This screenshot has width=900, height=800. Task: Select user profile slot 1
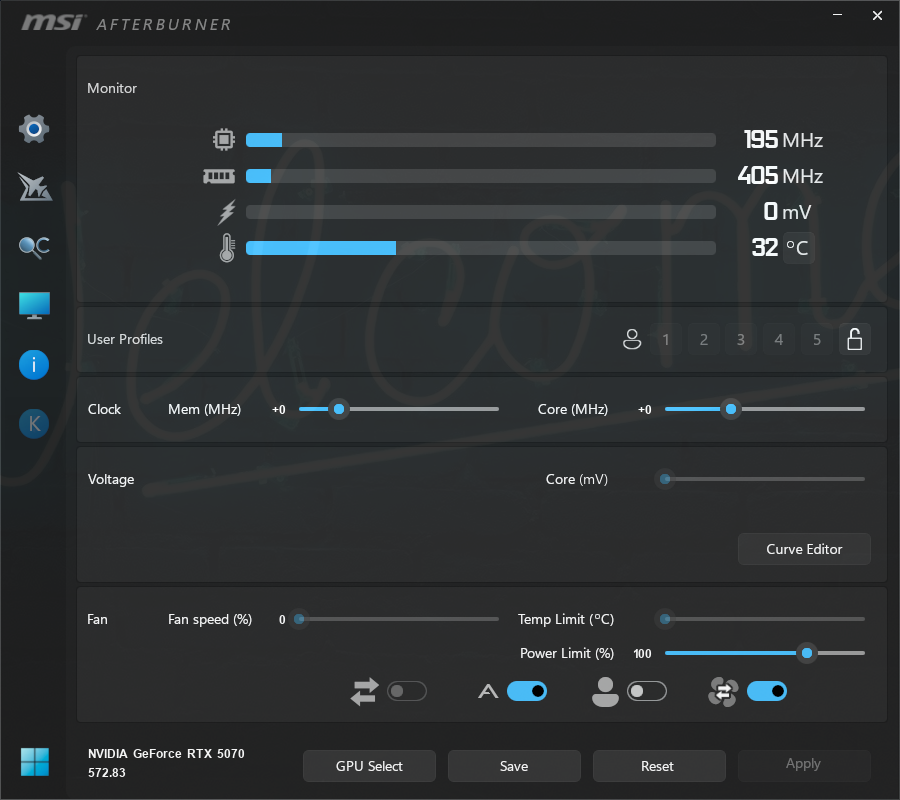point(666,340)
